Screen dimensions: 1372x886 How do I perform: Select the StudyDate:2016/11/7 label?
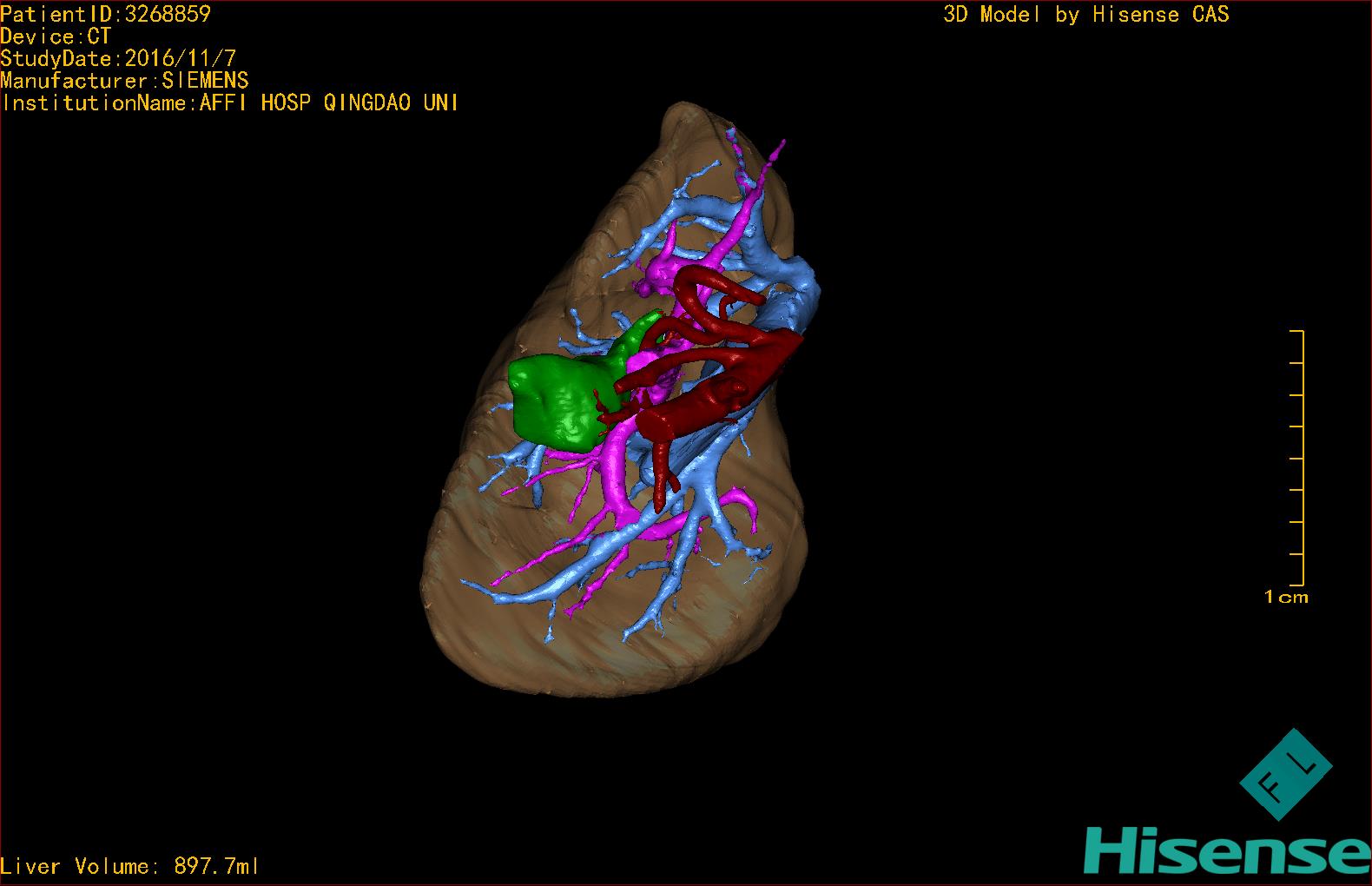pos(118,59)
